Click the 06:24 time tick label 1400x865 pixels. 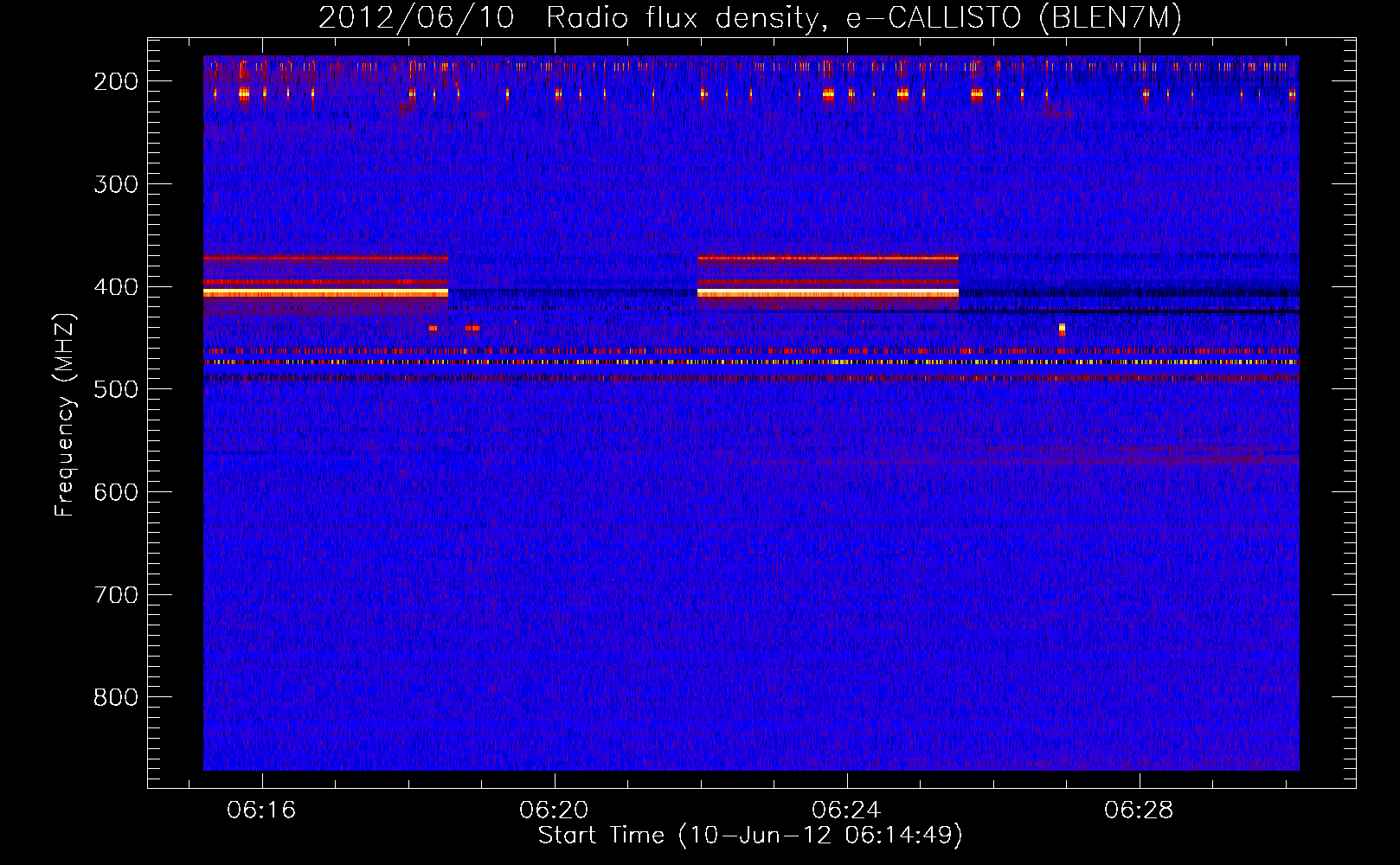tap(846, 811)
